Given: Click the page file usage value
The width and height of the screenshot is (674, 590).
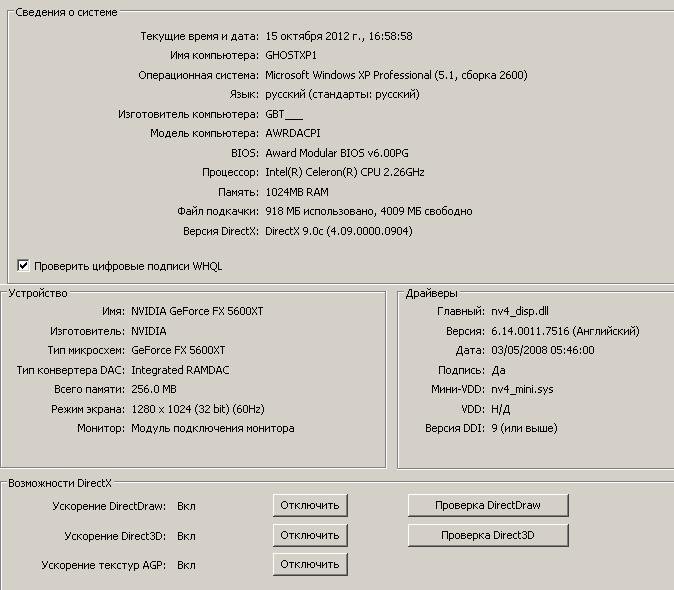Looking at the screenshot, I should [x=368, y=211].
